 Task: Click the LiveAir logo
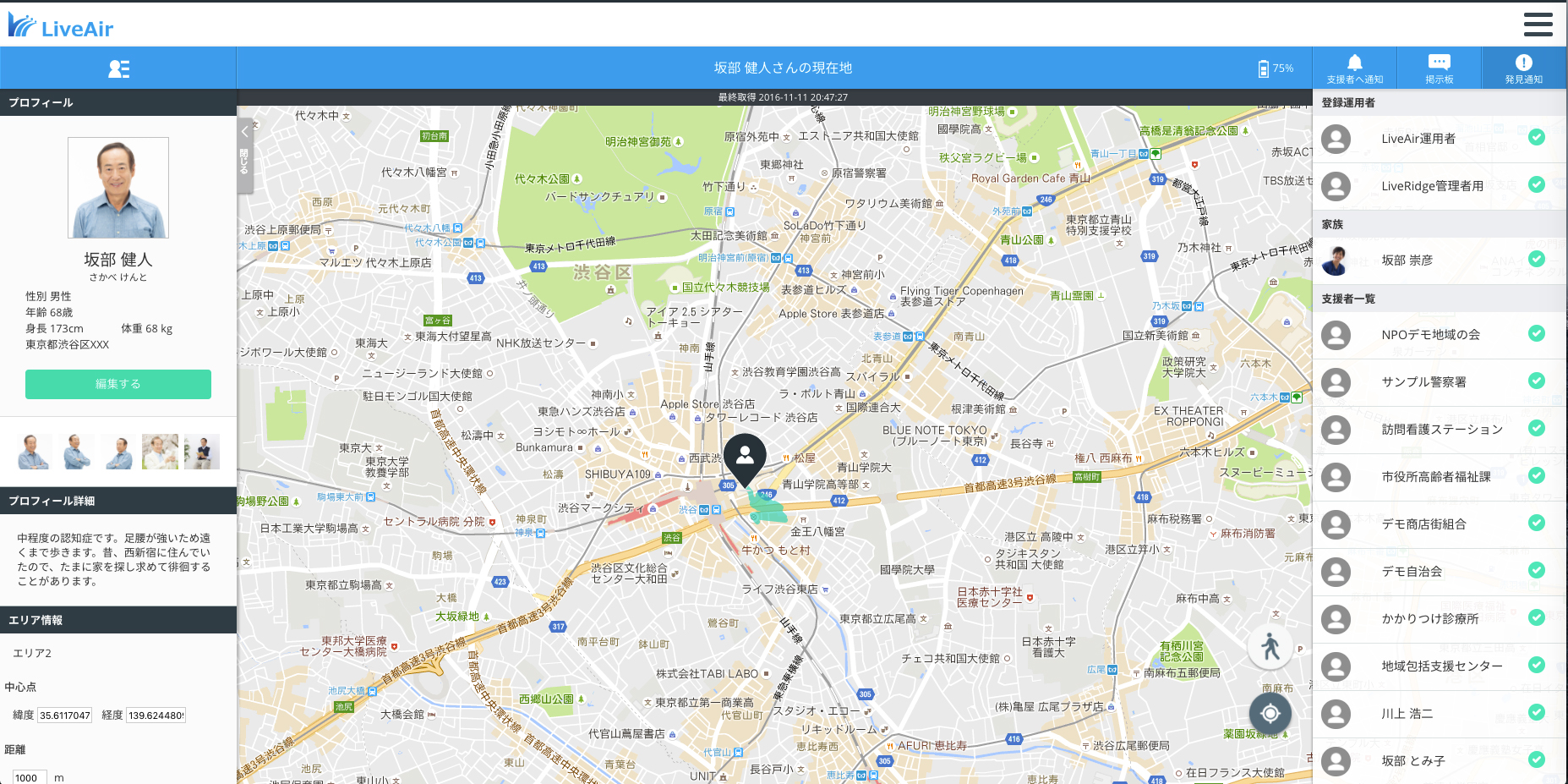(61, 26)
